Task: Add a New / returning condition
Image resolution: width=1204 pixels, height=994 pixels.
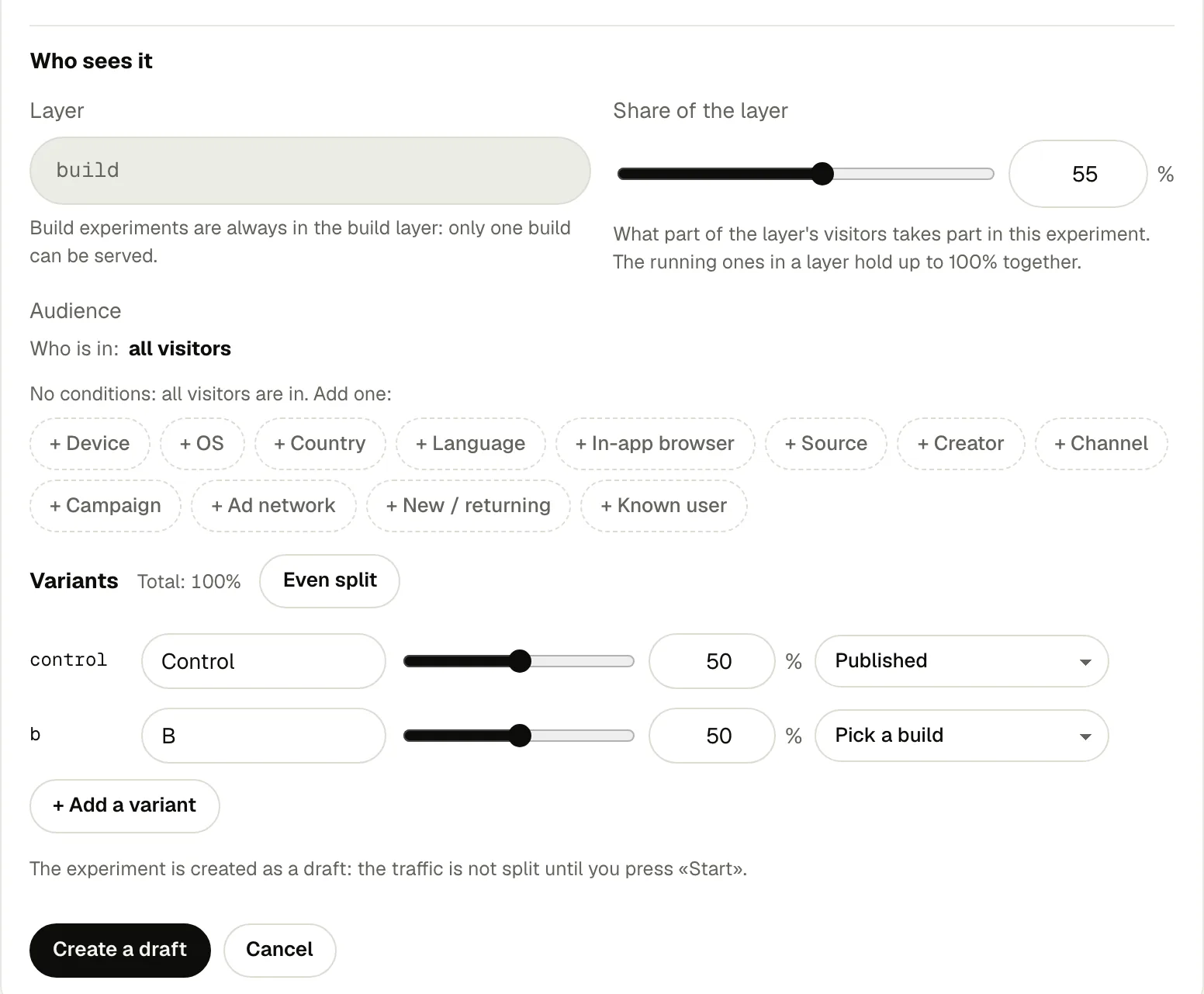Action: [468, 506]
